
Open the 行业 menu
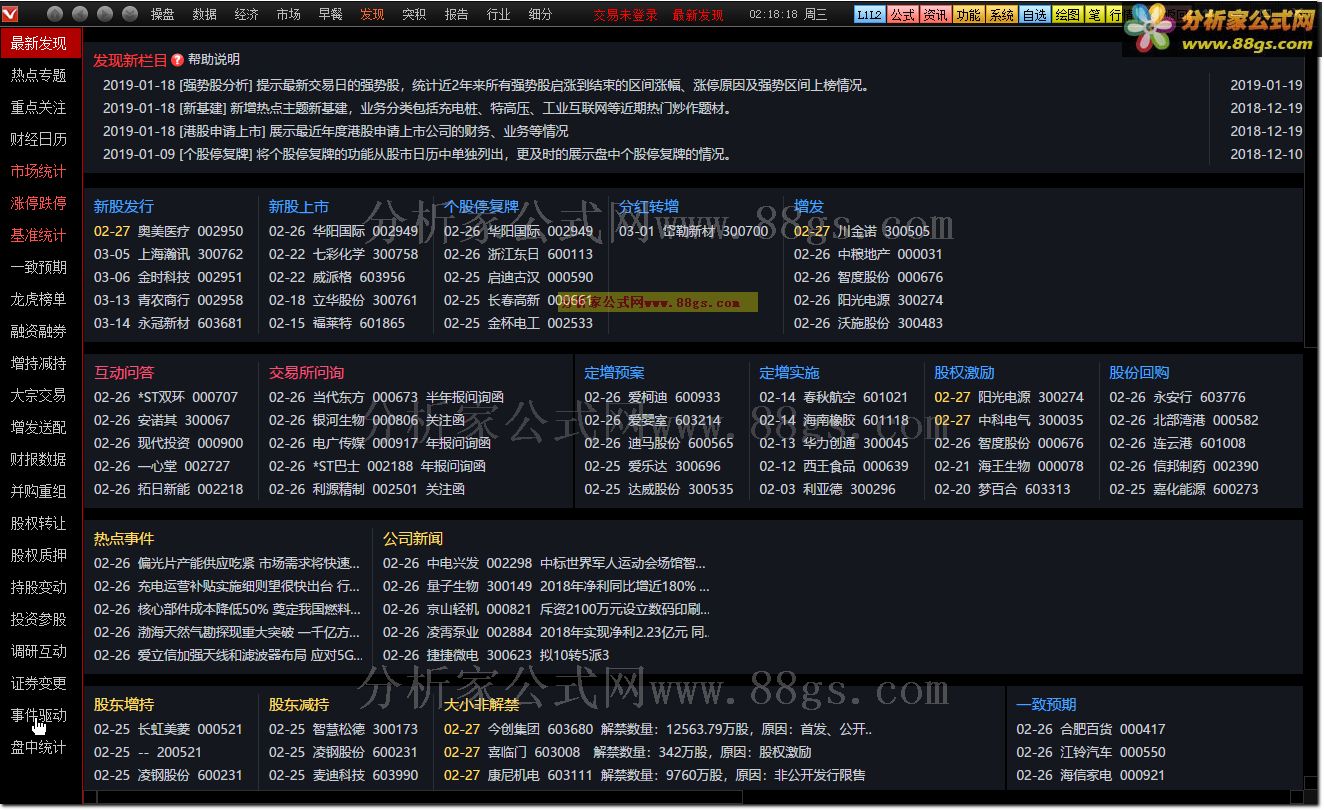(498, 15)
